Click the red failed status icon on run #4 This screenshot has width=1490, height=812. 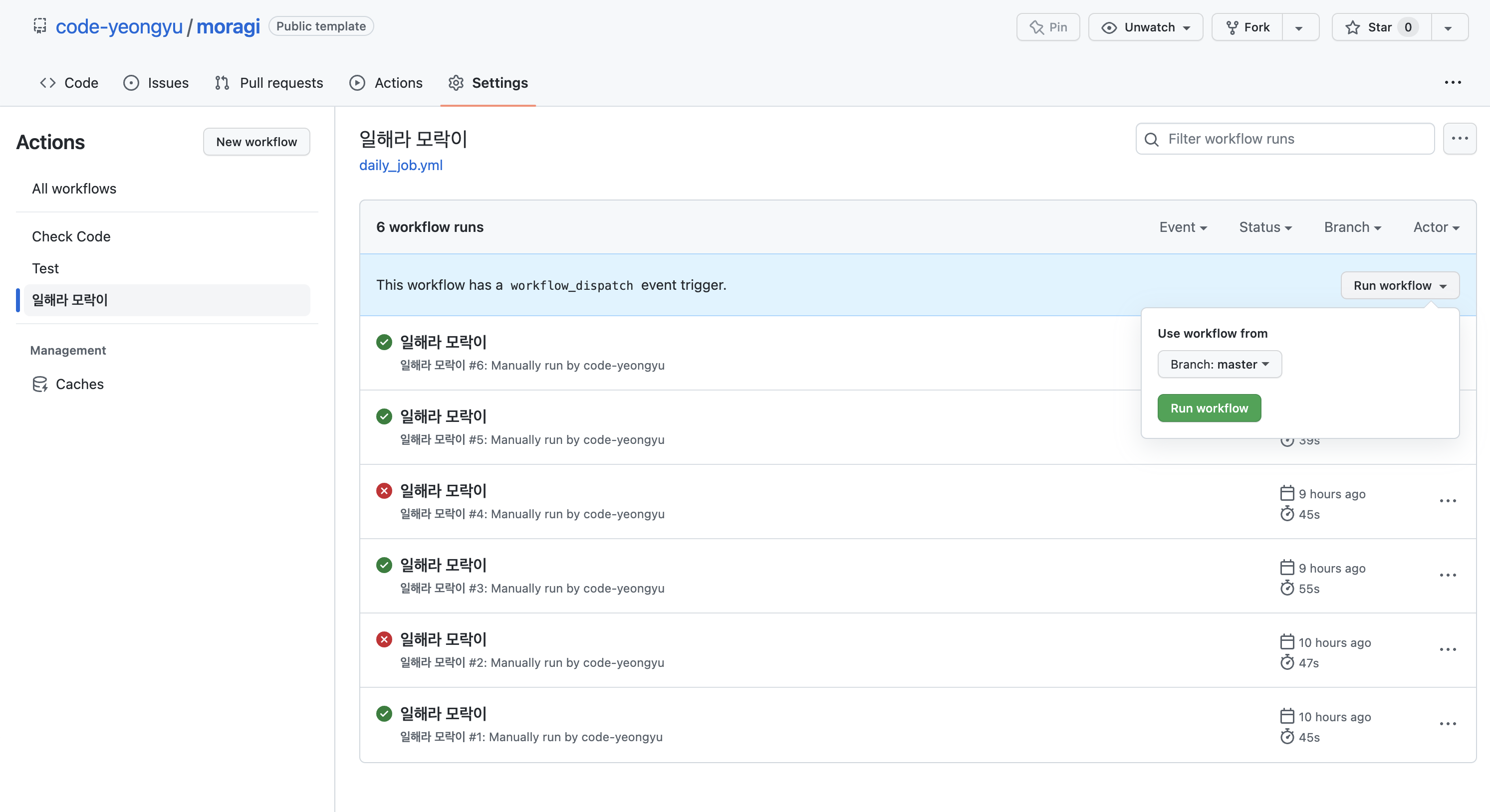384,490
